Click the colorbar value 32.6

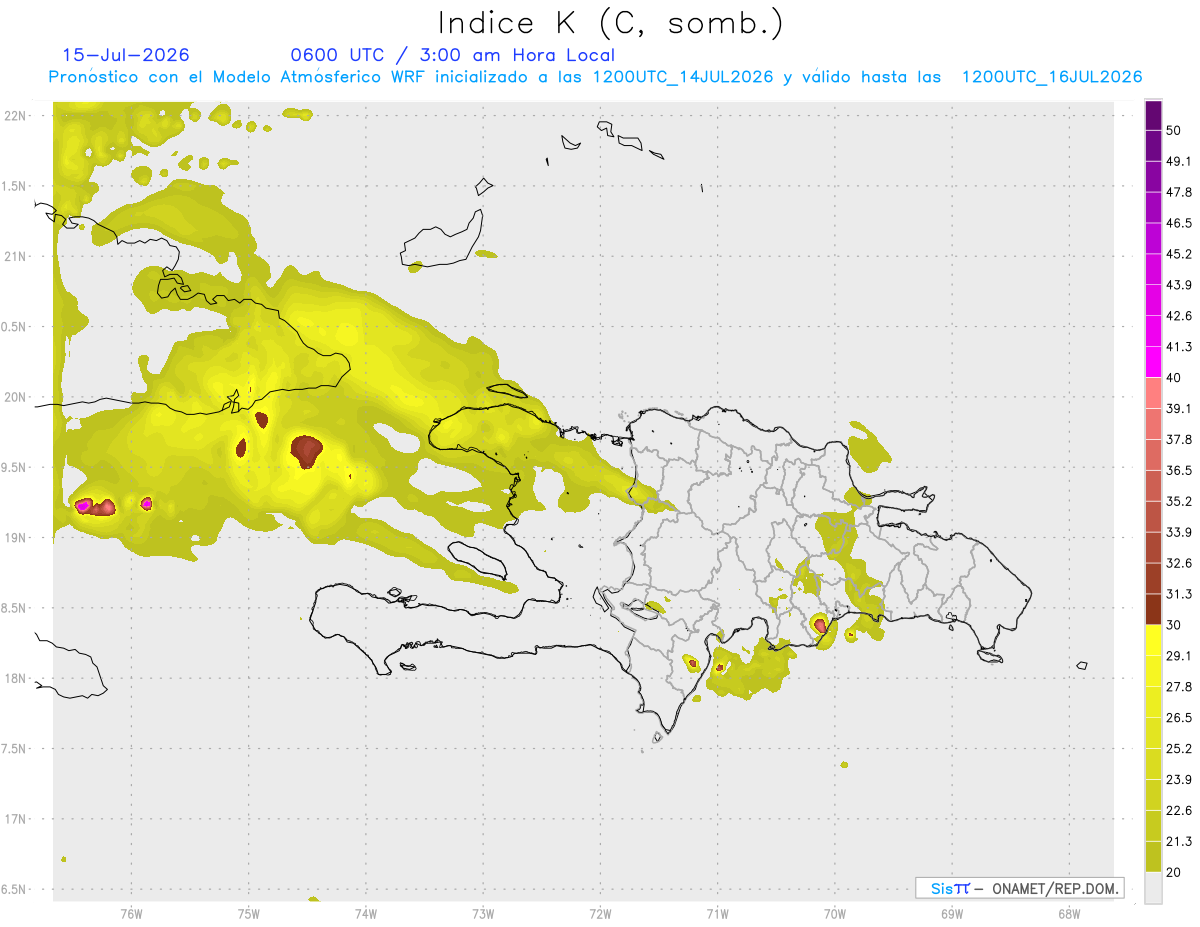coord(1179,563)
